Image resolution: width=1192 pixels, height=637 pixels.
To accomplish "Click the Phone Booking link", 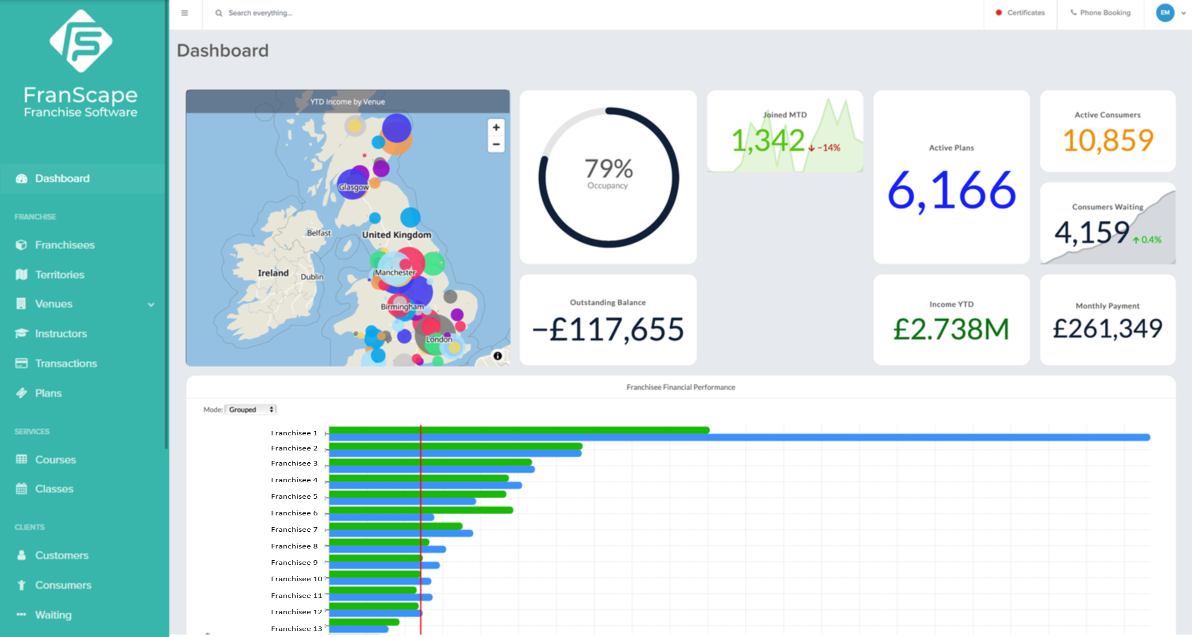I will coord(1105,13).
